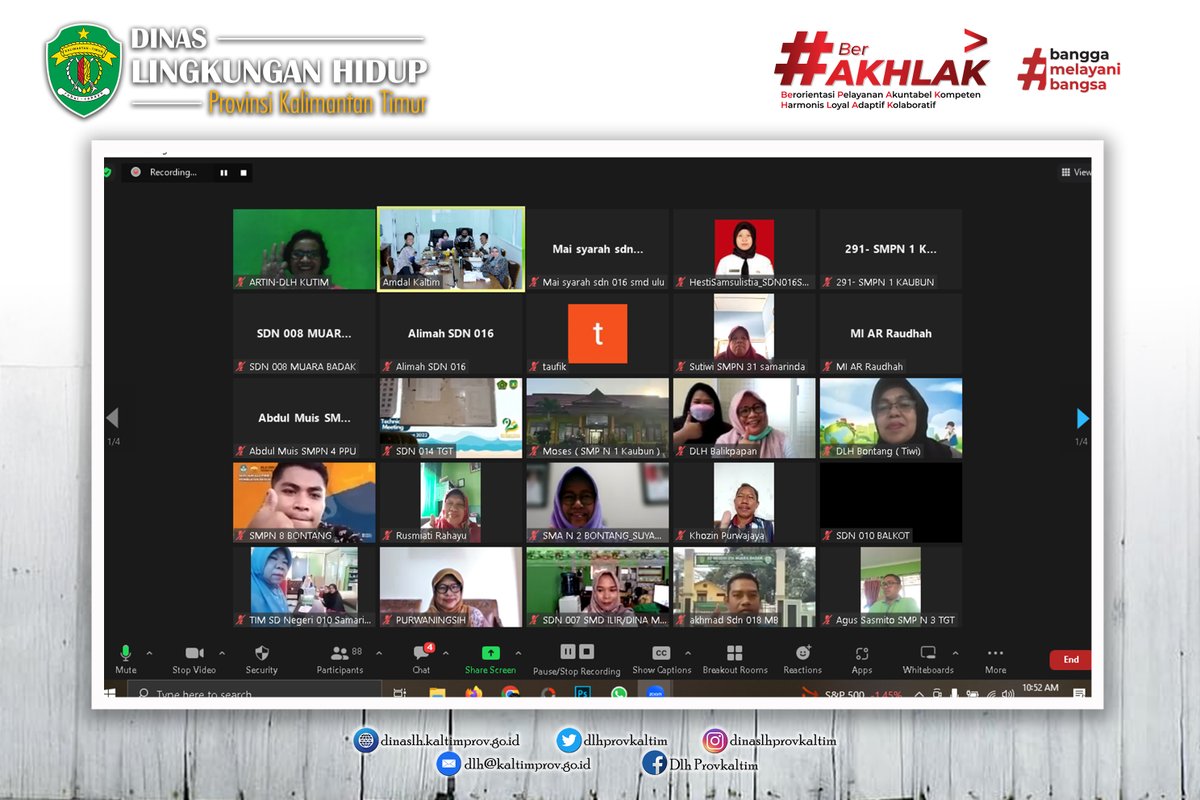
Task: Open the Security shield menu
Action: click(261, 658)
